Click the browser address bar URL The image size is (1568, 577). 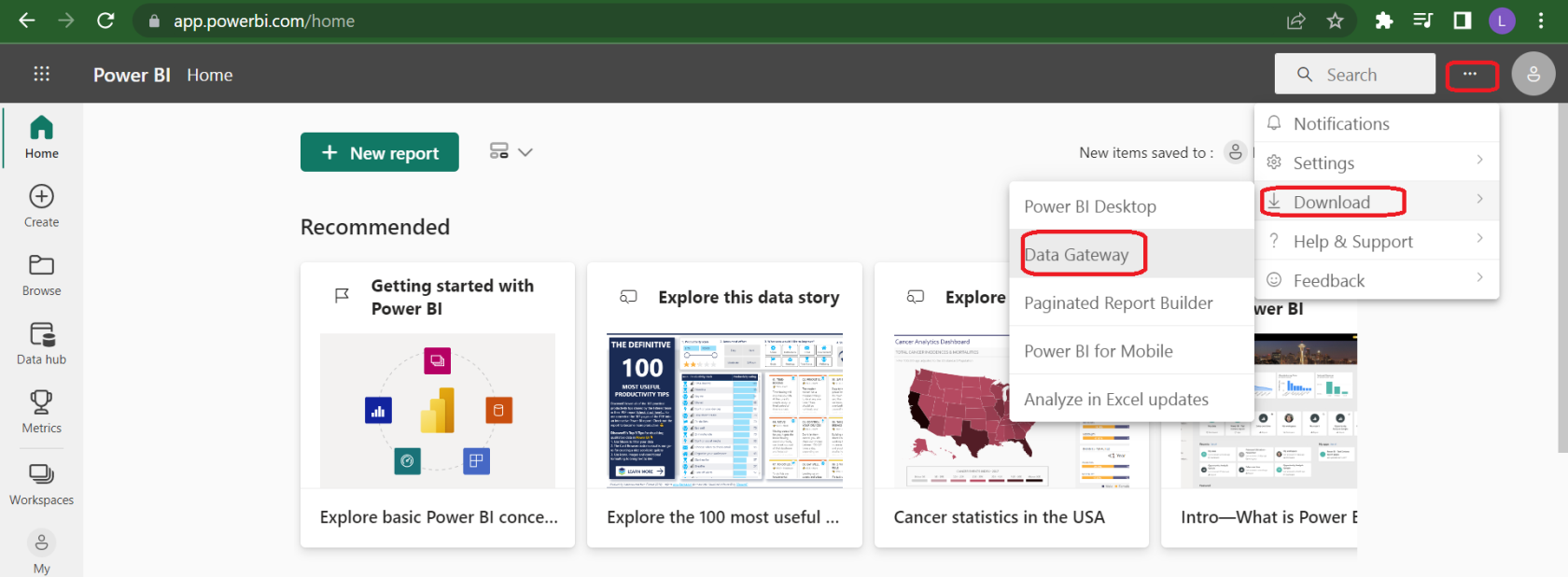click(x=264, y=21)
